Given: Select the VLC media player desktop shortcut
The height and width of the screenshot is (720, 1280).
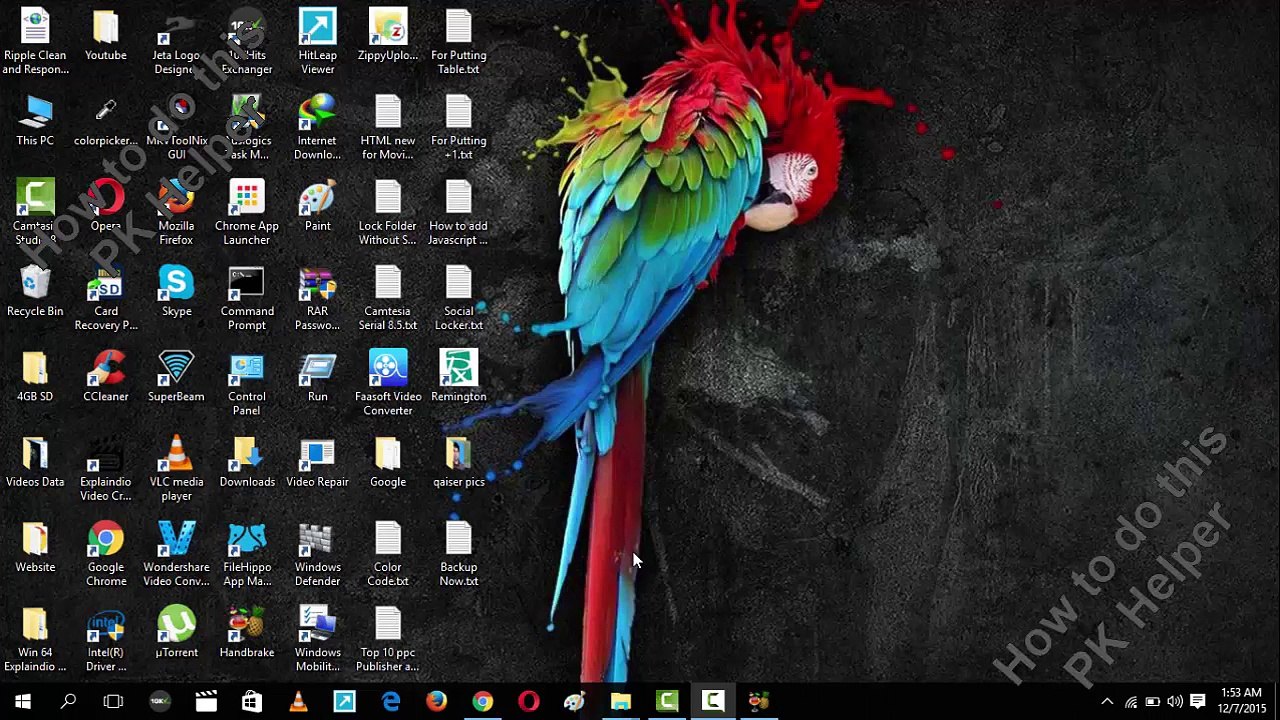Looking at the screenshot, I should click(x=176, y=469).
